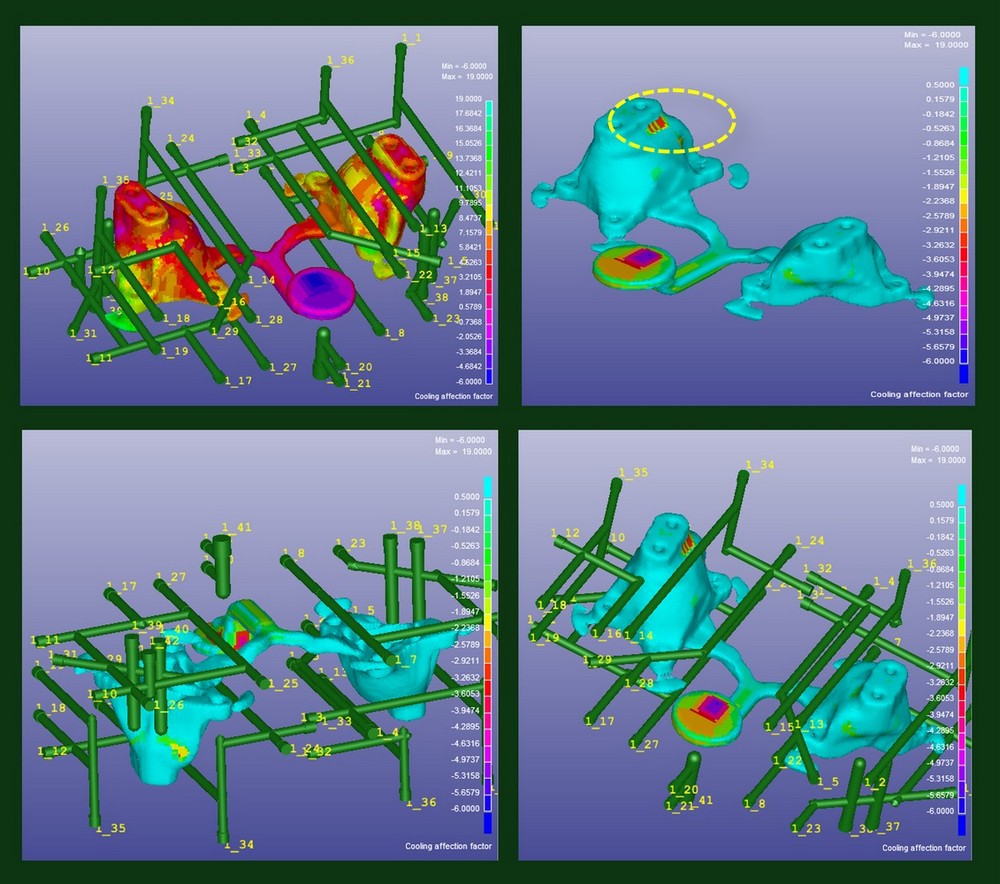Viewport: 1000px width, 884px height.
Task: Select label 1_17 in the top-left view
Action: pyautogui.click(x=238, y=380)
